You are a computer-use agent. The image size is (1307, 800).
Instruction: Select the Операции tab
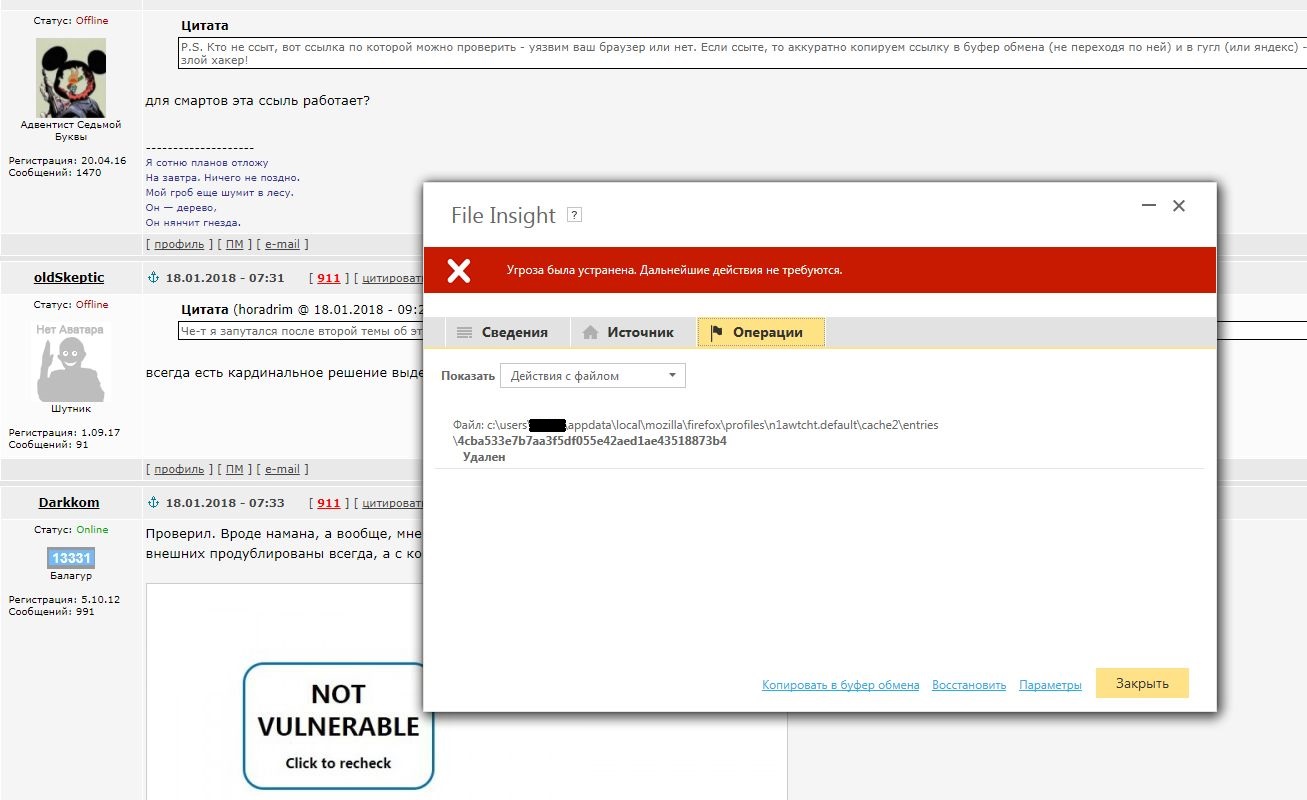pyautogui.click(x=761, y=333)
